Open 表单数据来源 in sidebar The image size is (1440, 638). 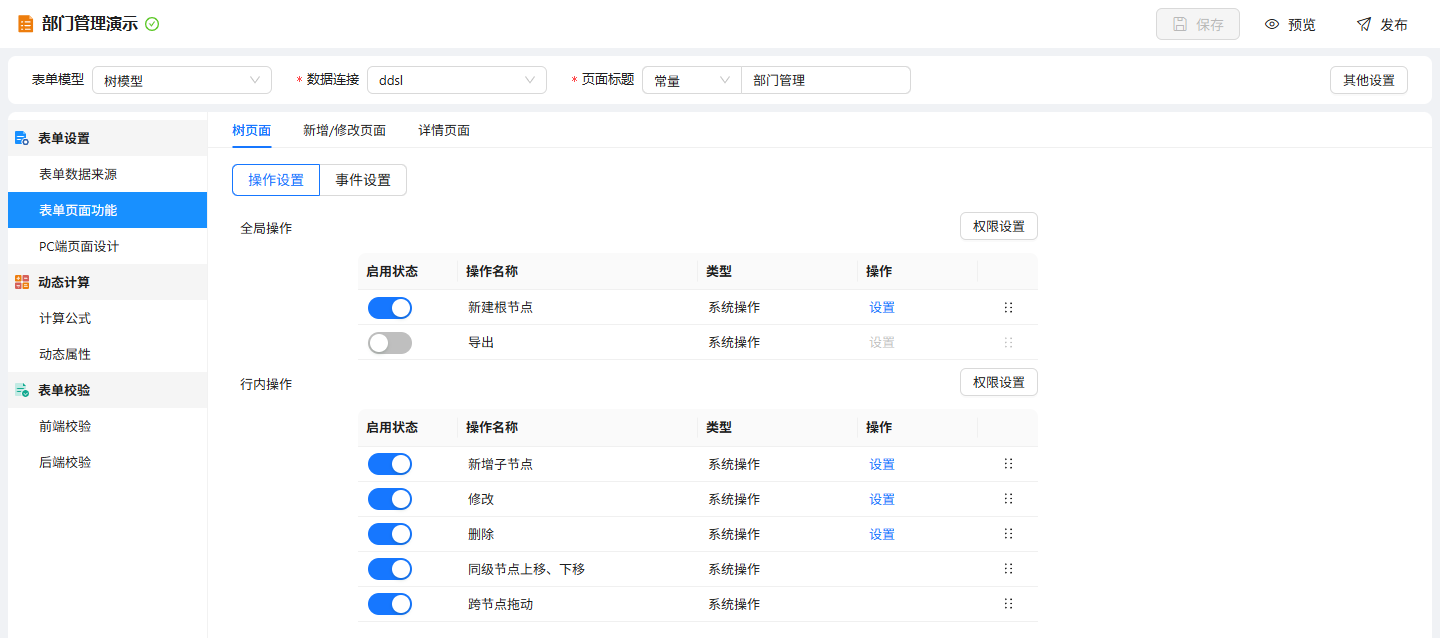[108, 174]
